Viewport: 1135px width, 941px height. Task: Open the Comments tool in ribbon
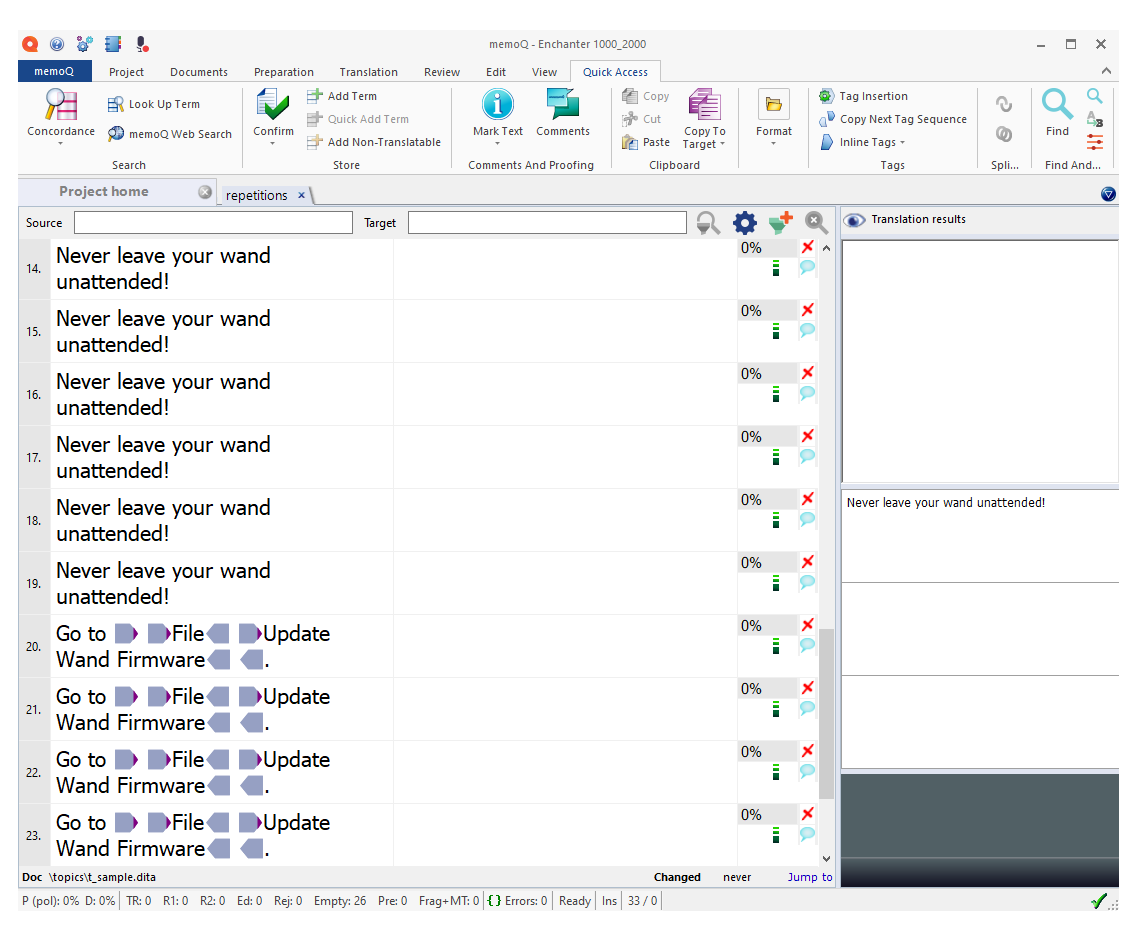pos(563,106)
